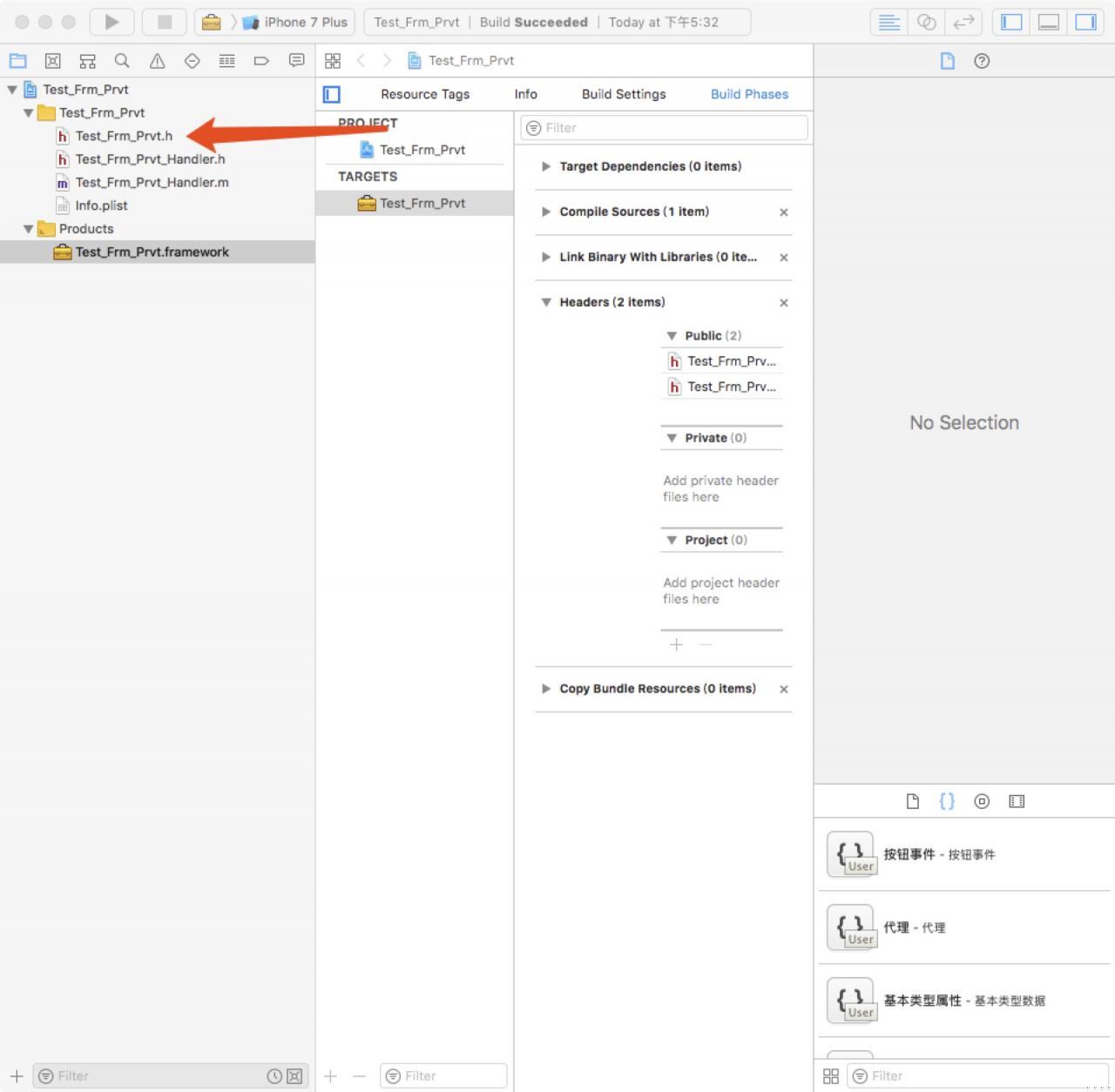
Task: Collapse the Public headers section
Action: point(672,336)
